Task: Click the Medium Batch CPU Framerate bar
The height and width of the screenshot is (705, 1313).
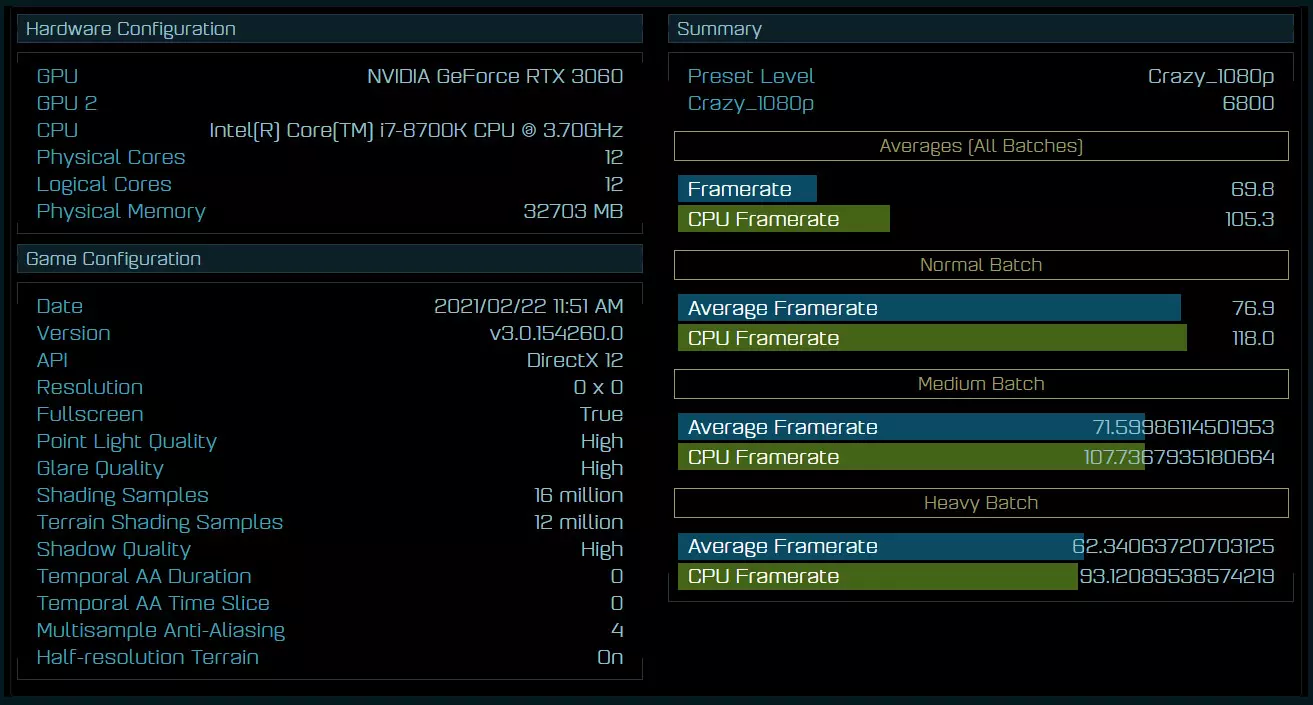Action: click(x=911, y=457)
